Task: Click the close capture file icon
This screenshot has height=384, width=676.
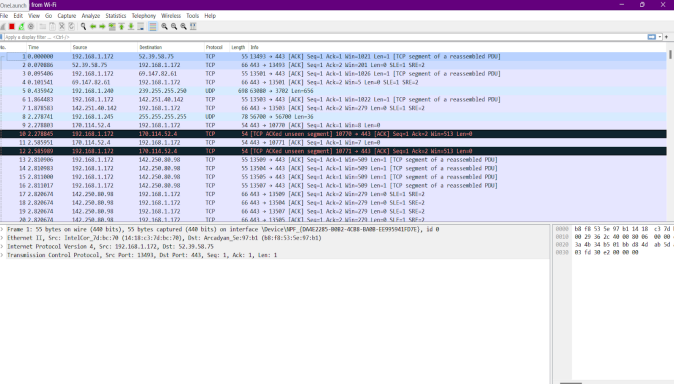Action: point(62,27)
